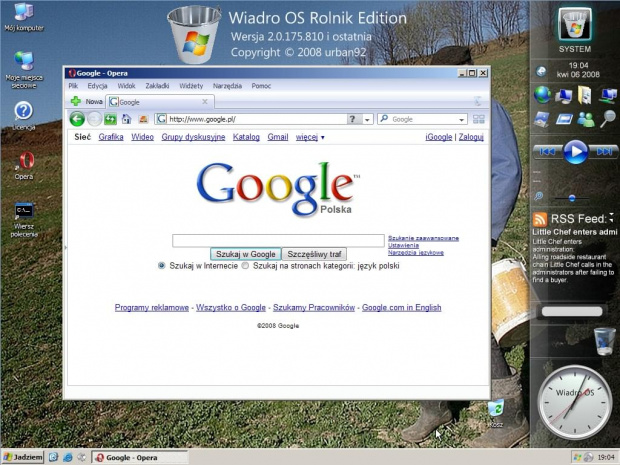The image size is (620, 465).
Task: Open the Katalog link
Action: pyautogui.click(x=246, y=137)
